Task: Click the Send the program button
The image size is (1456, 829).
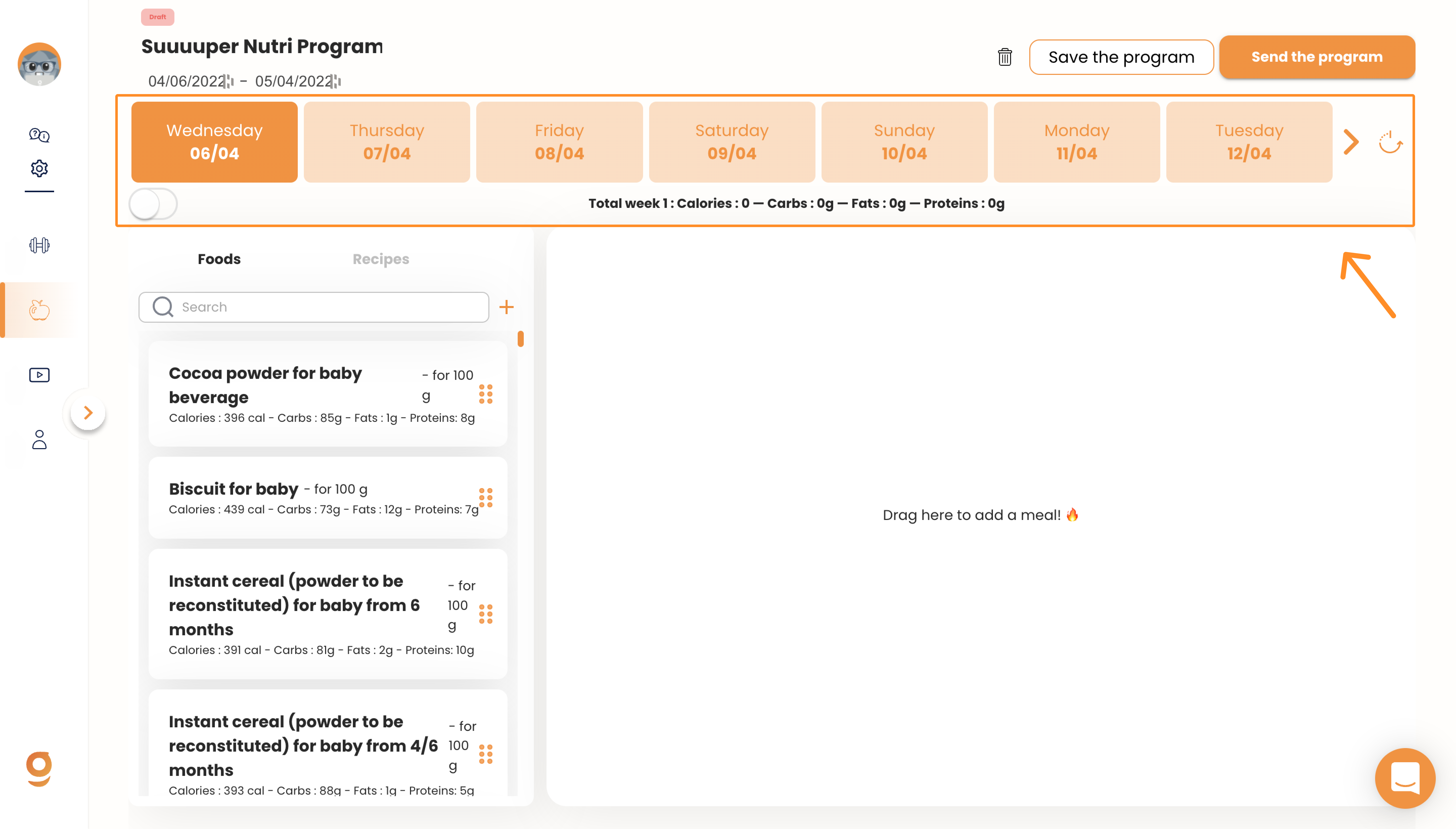Action: click(1317, 57)
